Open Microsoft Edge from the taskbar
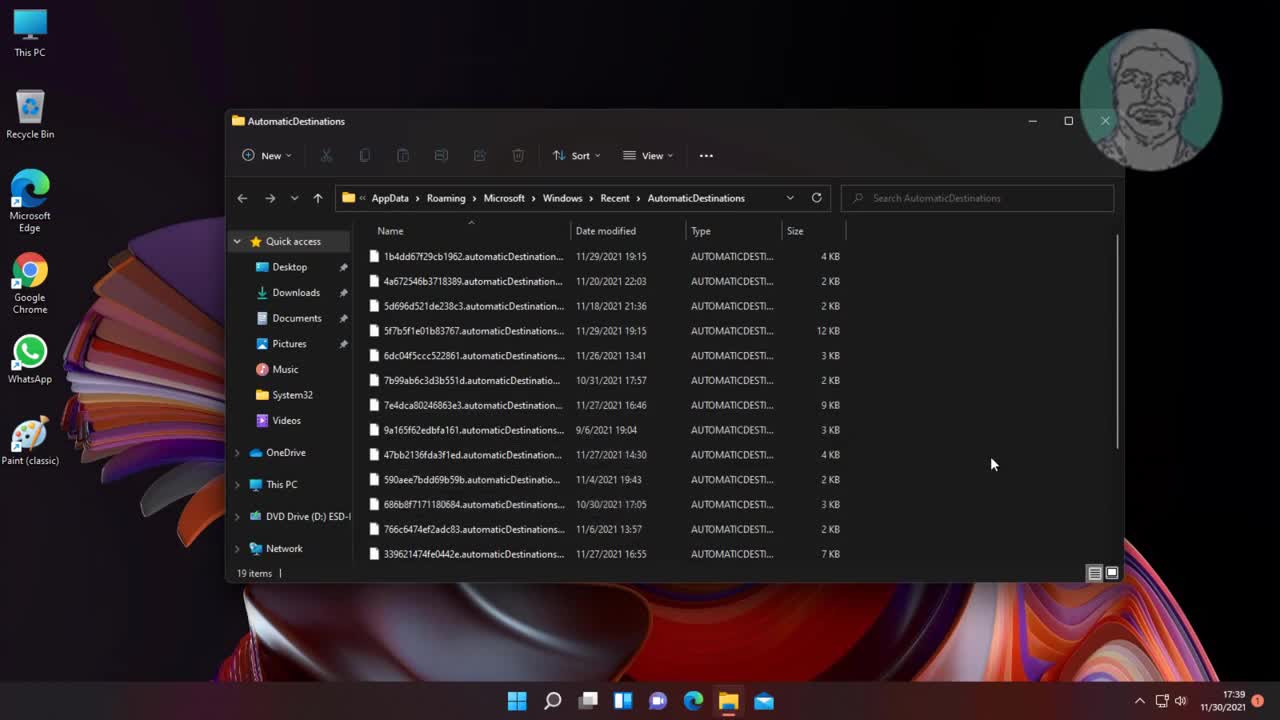The height and width of the screenshot is (720, 1280). 693,701
